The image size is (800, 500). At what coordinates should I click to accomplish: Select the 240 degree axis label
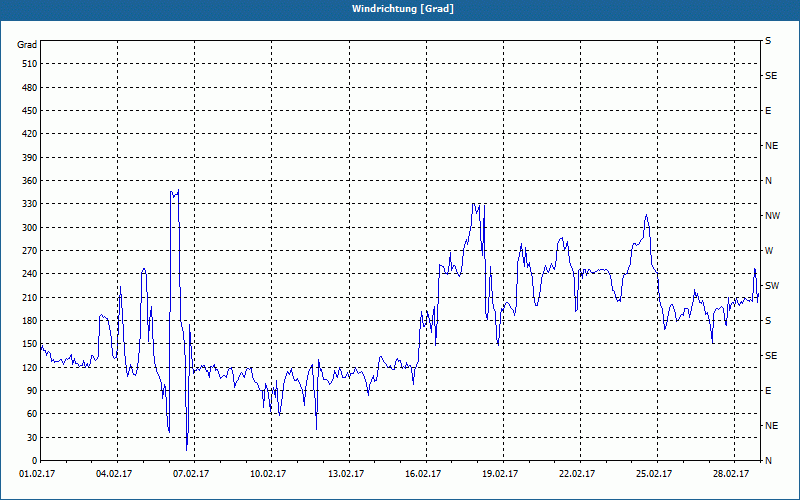point(30,274)
